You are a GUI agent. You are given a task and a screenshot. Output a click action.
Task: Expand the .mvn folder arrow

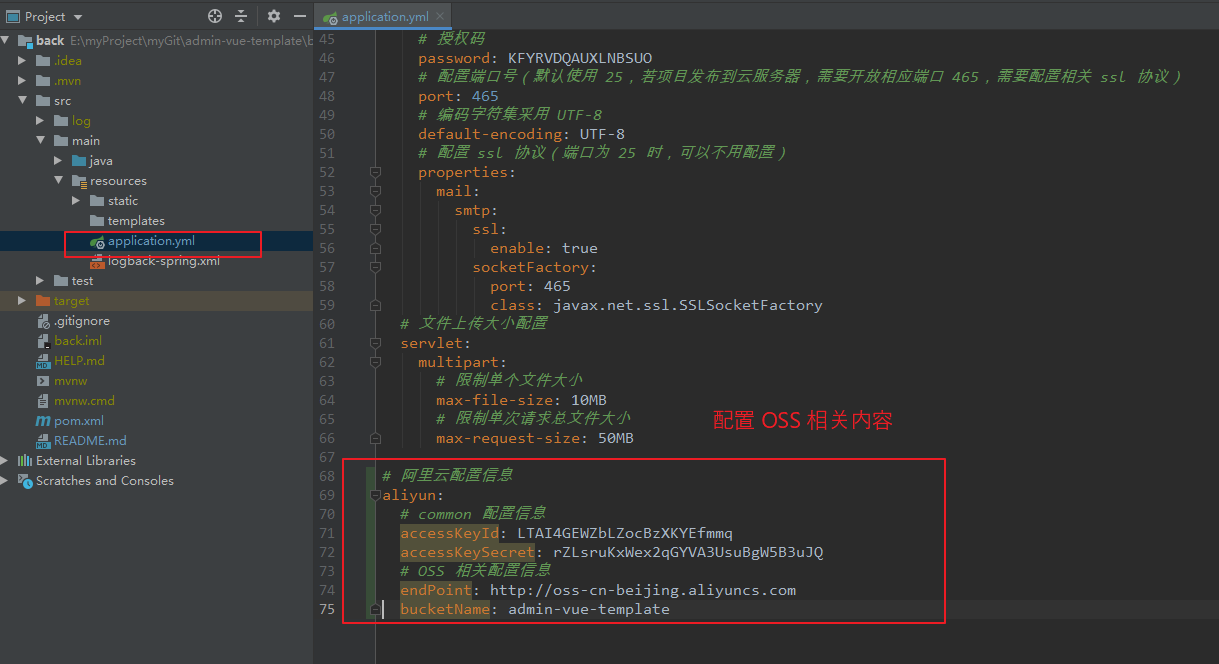[x=23, y=81]
